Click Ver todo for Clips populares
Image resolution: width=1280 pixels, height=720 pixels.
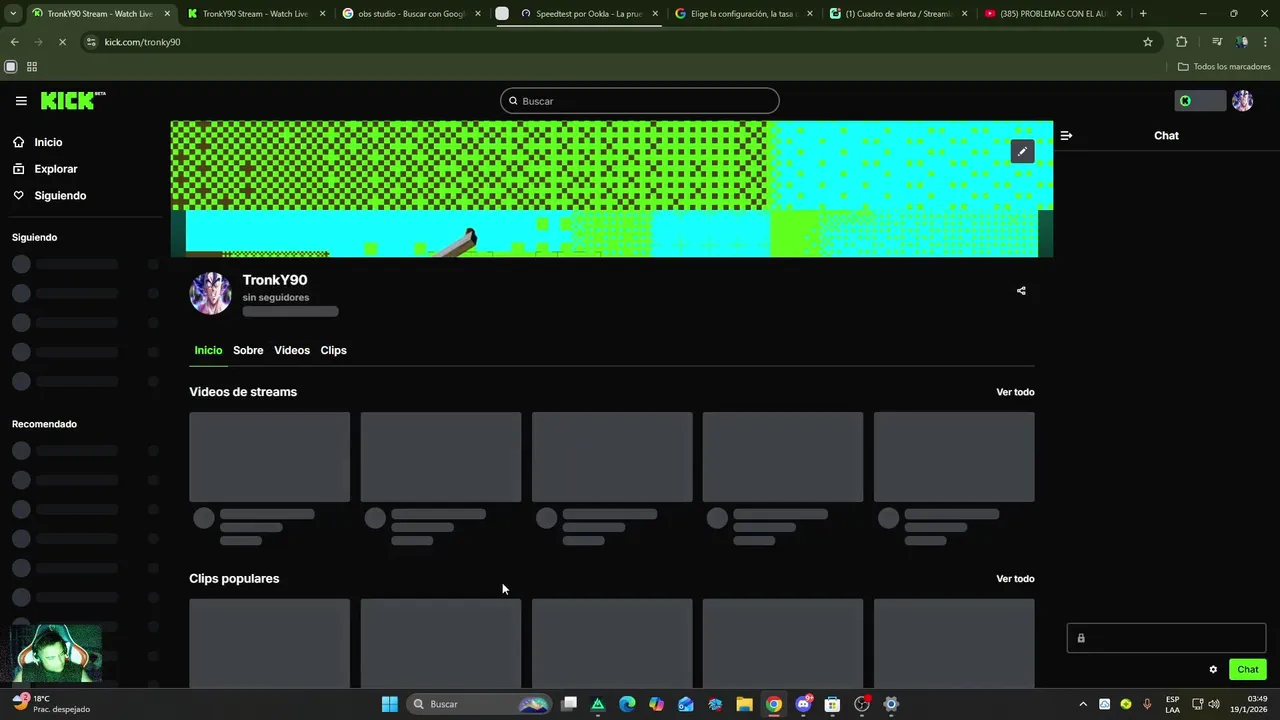point(1015,579)
